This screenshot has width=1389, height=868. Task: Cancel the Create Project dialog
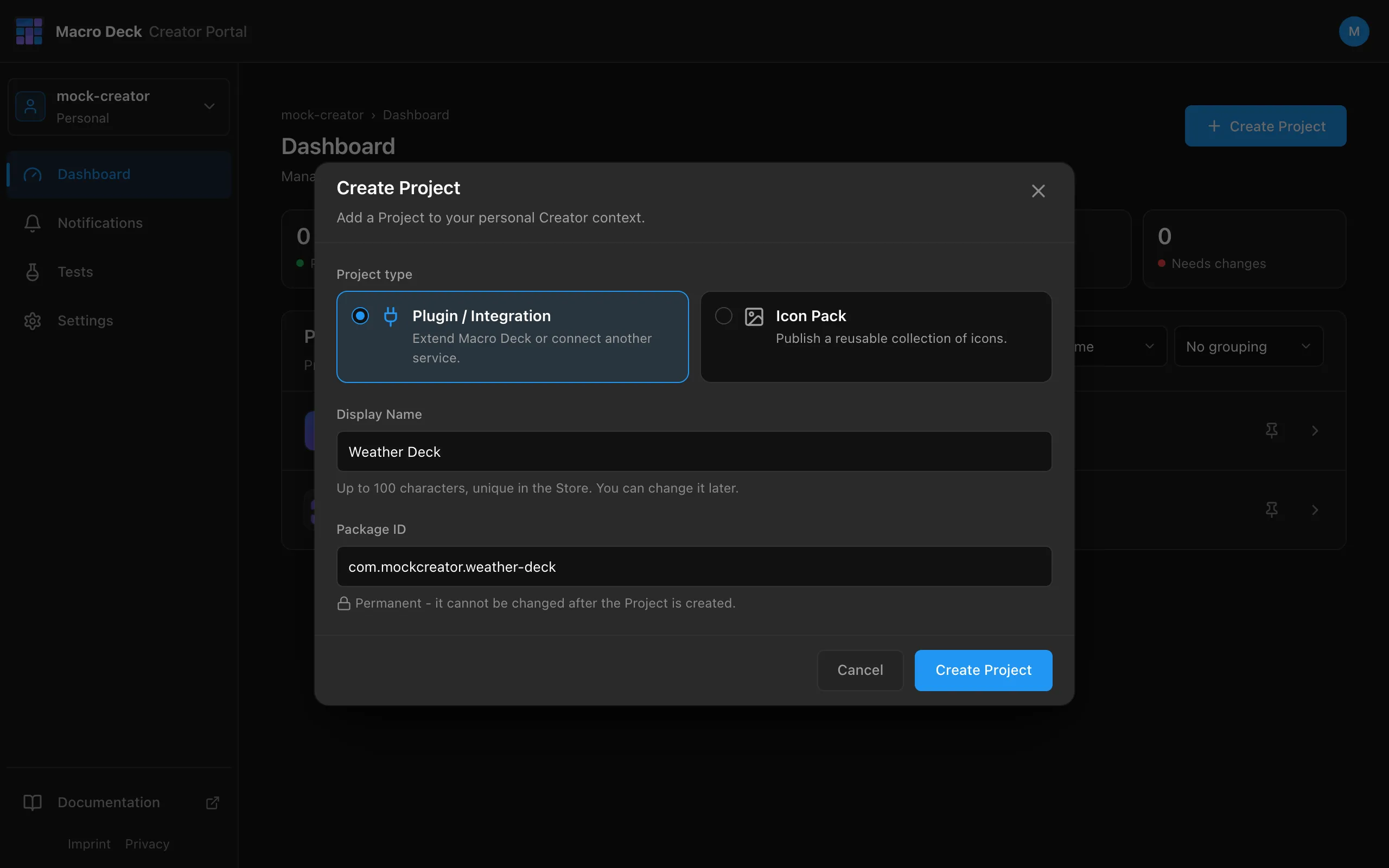860,670
